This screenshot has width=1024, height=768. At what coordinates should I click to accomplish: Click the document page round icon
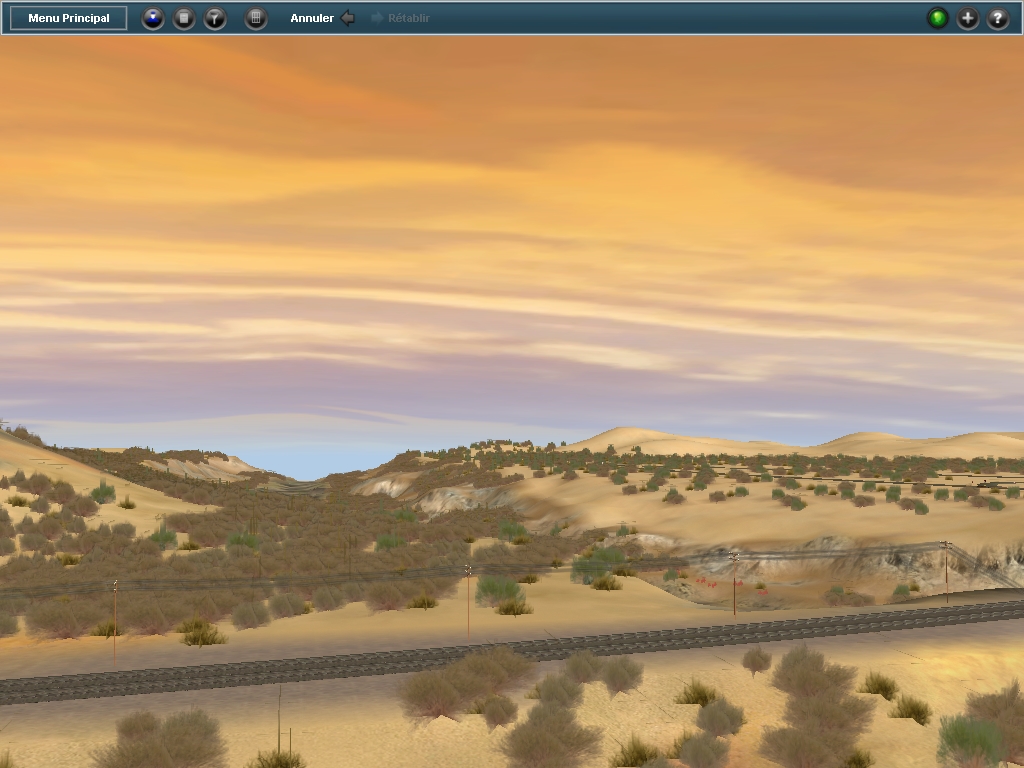point(184,18)
